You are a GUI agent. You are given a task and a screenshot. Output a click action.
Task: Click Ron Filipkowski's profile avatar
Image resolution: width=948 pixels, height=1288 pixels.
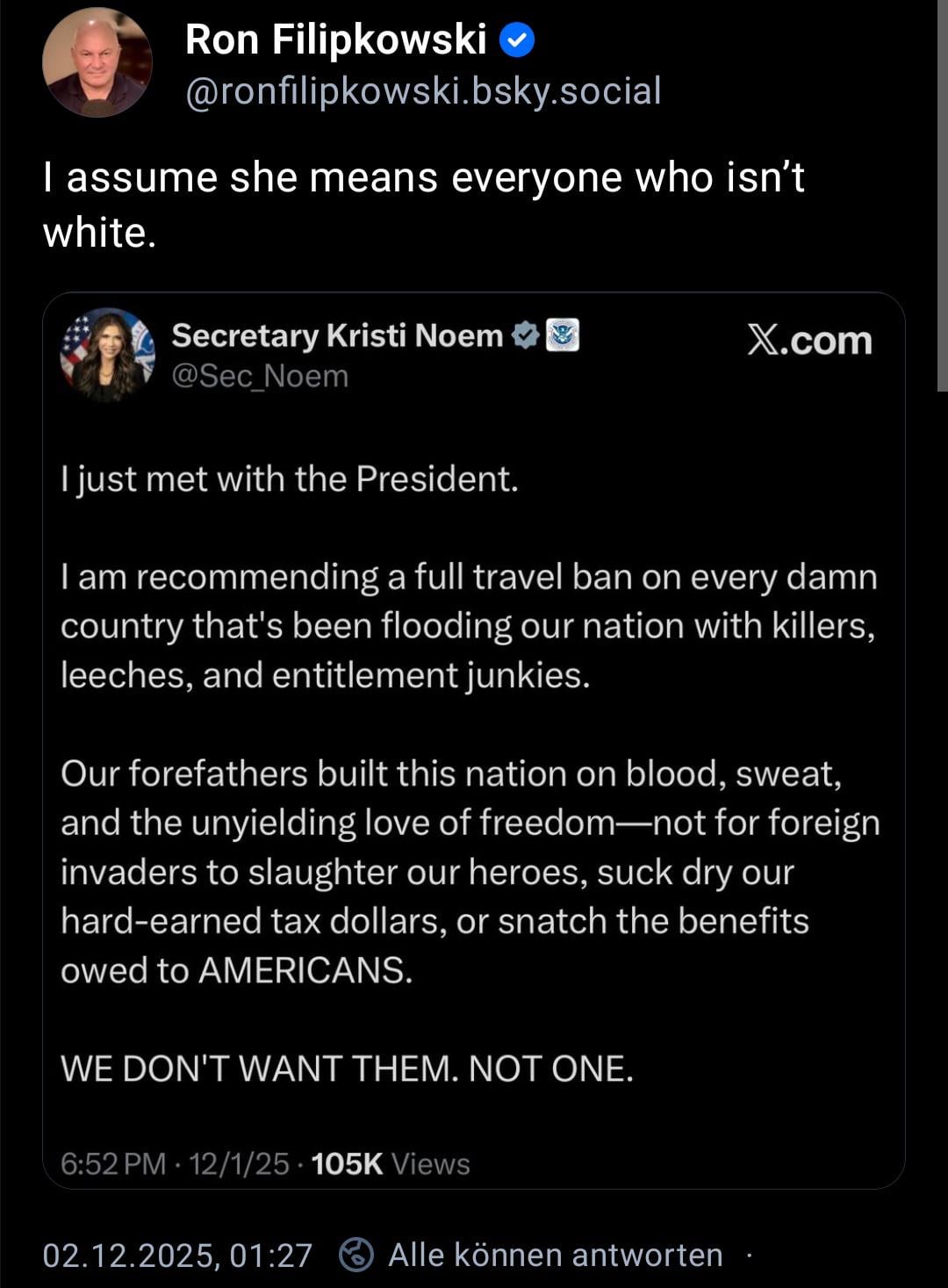coord(97,63)
